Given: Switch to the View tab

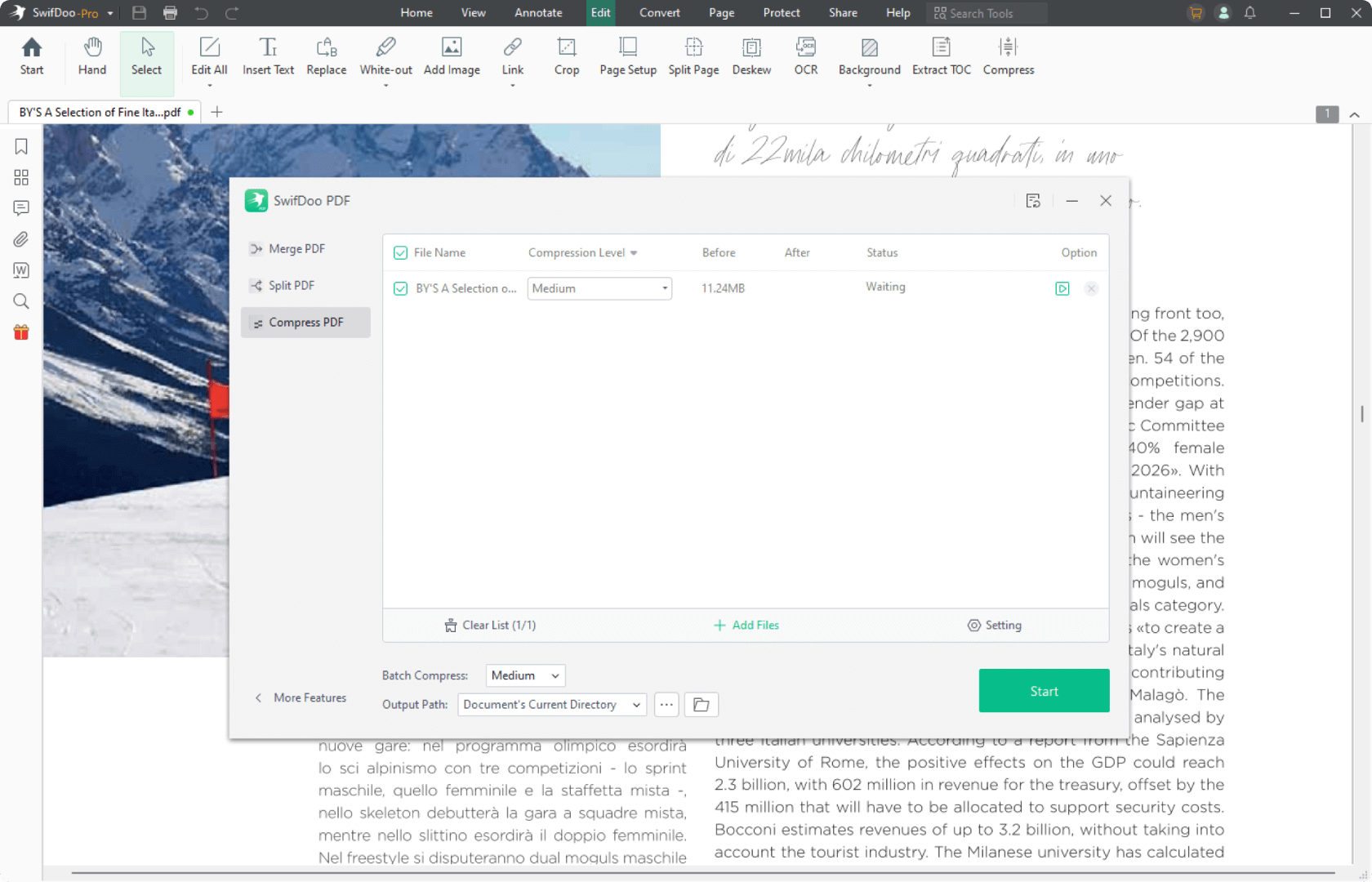Looking at the screenshot, I should click(473, 13).
